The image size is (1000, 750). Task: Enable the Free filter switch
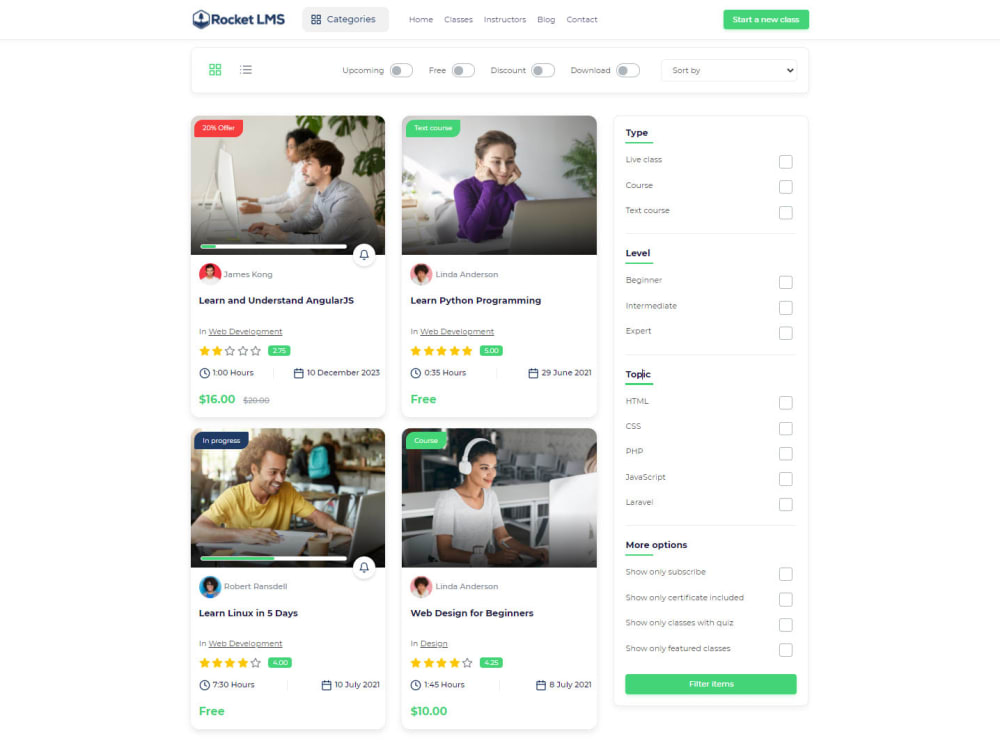[463, 70]
